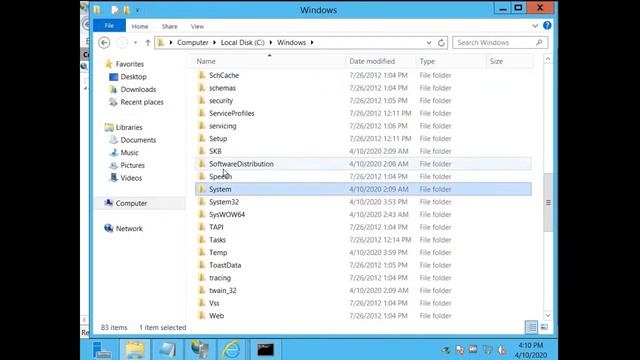
Task: Select the twain_32 folder name
Action: (222, 290)
